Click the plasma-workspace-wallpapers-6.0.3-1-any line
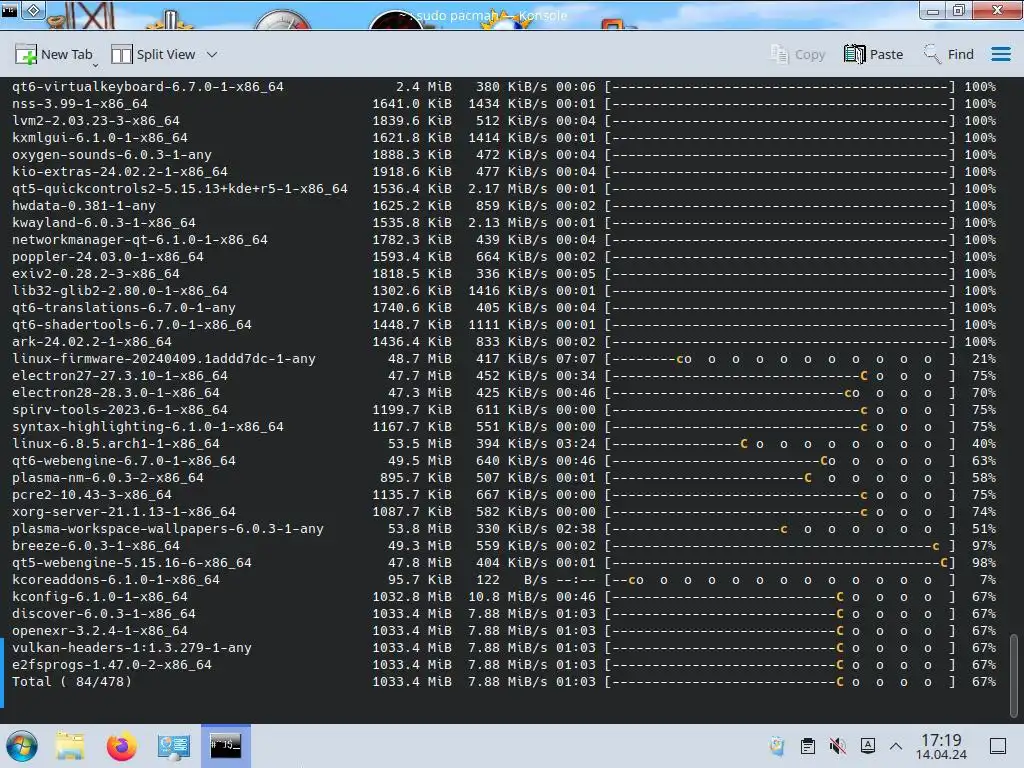The image size is (1024, 768). (504, 528)
